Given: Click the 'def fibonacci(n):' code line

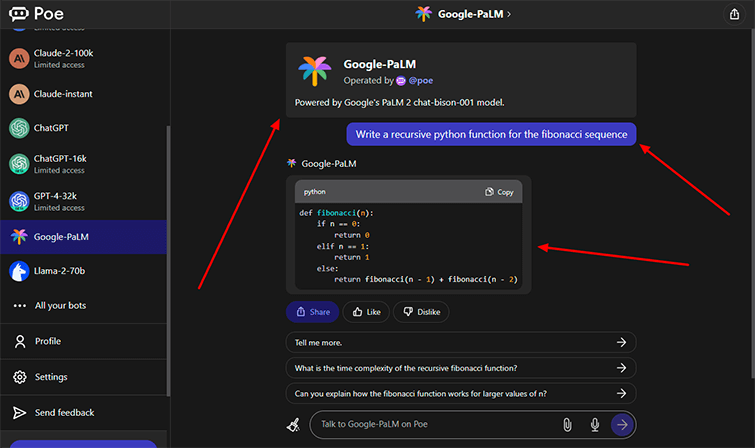Looking at the screenshot, I should 336,213.
